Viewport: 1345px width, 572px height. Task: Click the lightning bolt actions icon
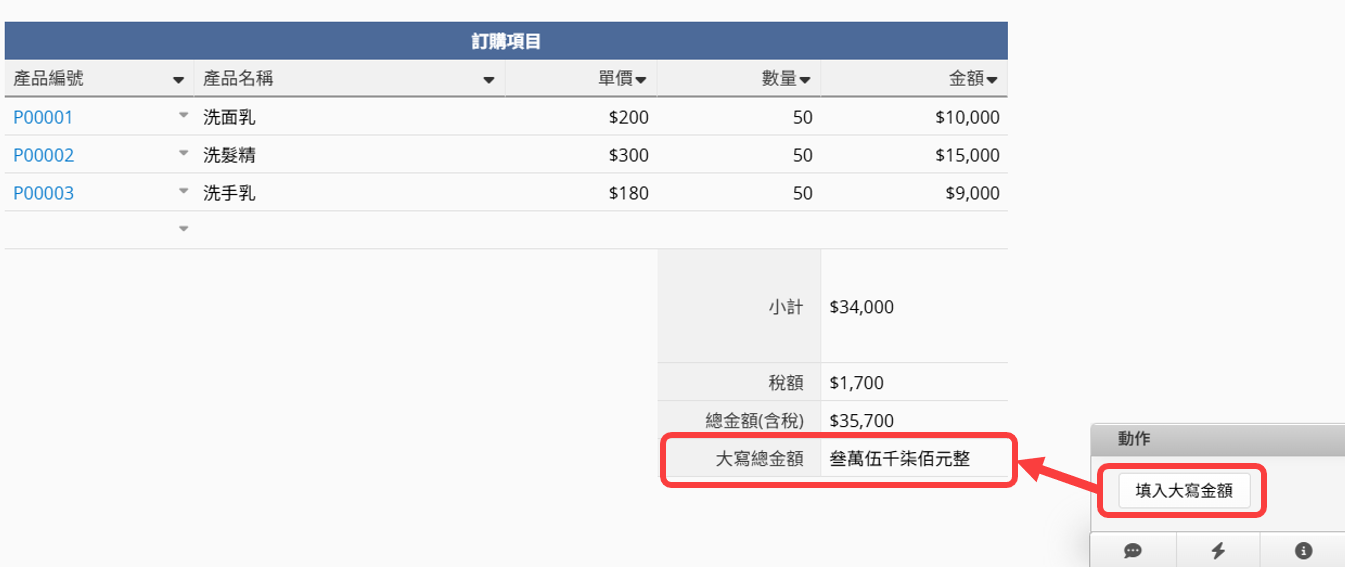pos(1218,551)
